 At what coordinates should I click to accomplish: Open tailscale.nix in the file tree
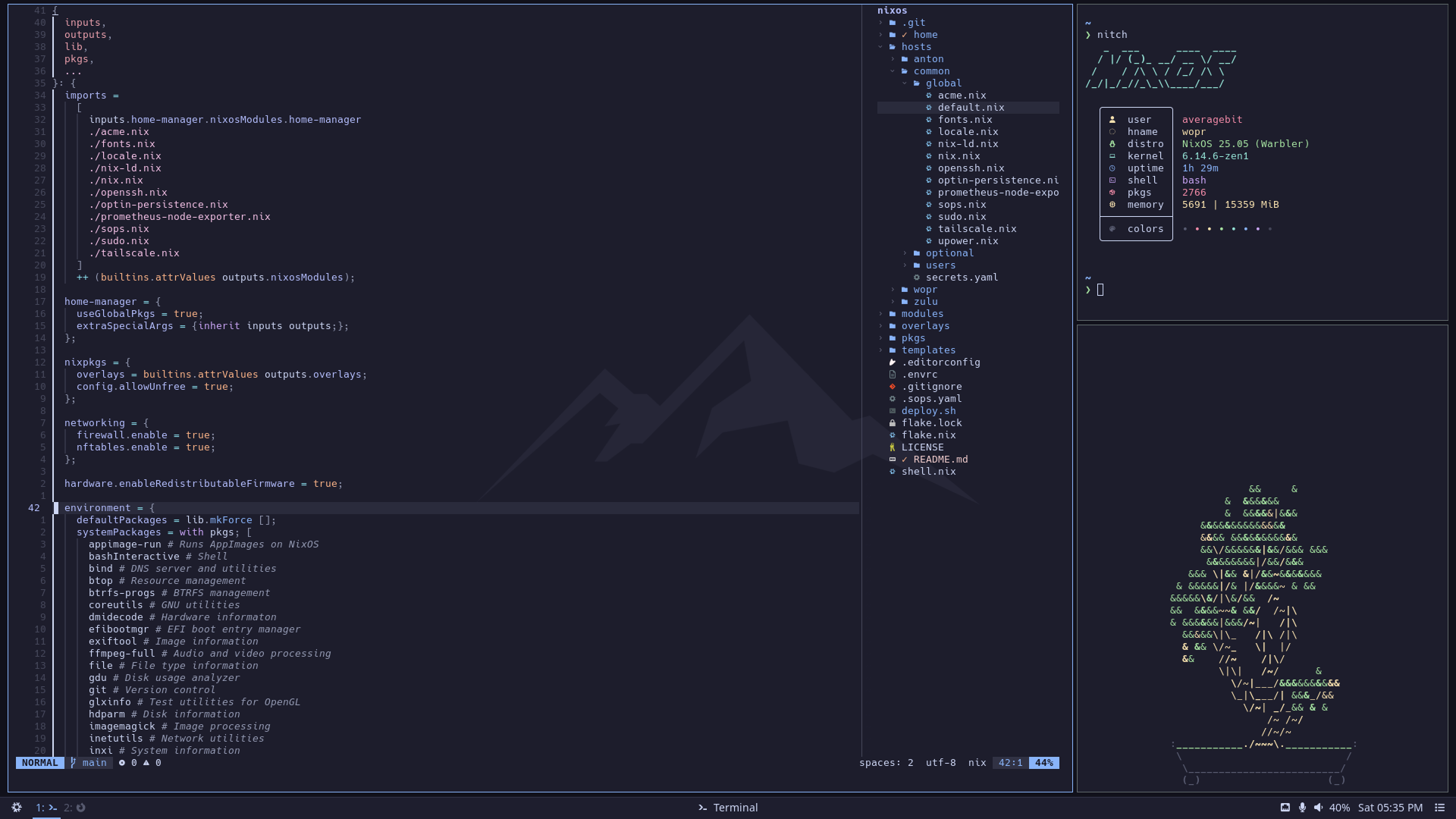pyautogui.click(x=976, y=229)
